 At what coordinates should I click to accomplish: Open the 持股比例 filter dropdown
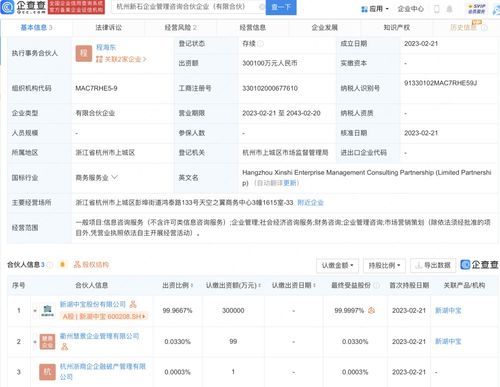(384, 265)
